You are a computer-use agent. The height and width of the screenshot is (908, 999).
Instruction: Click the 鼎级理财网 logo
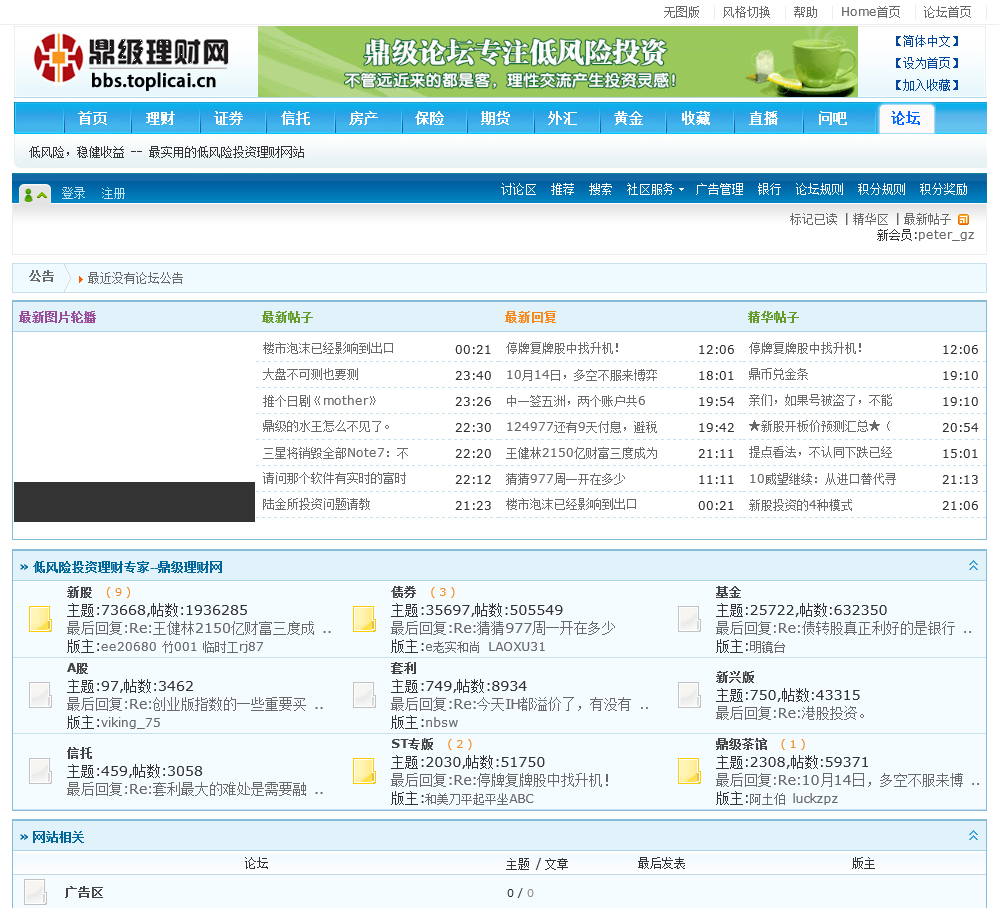click(131, 61)
